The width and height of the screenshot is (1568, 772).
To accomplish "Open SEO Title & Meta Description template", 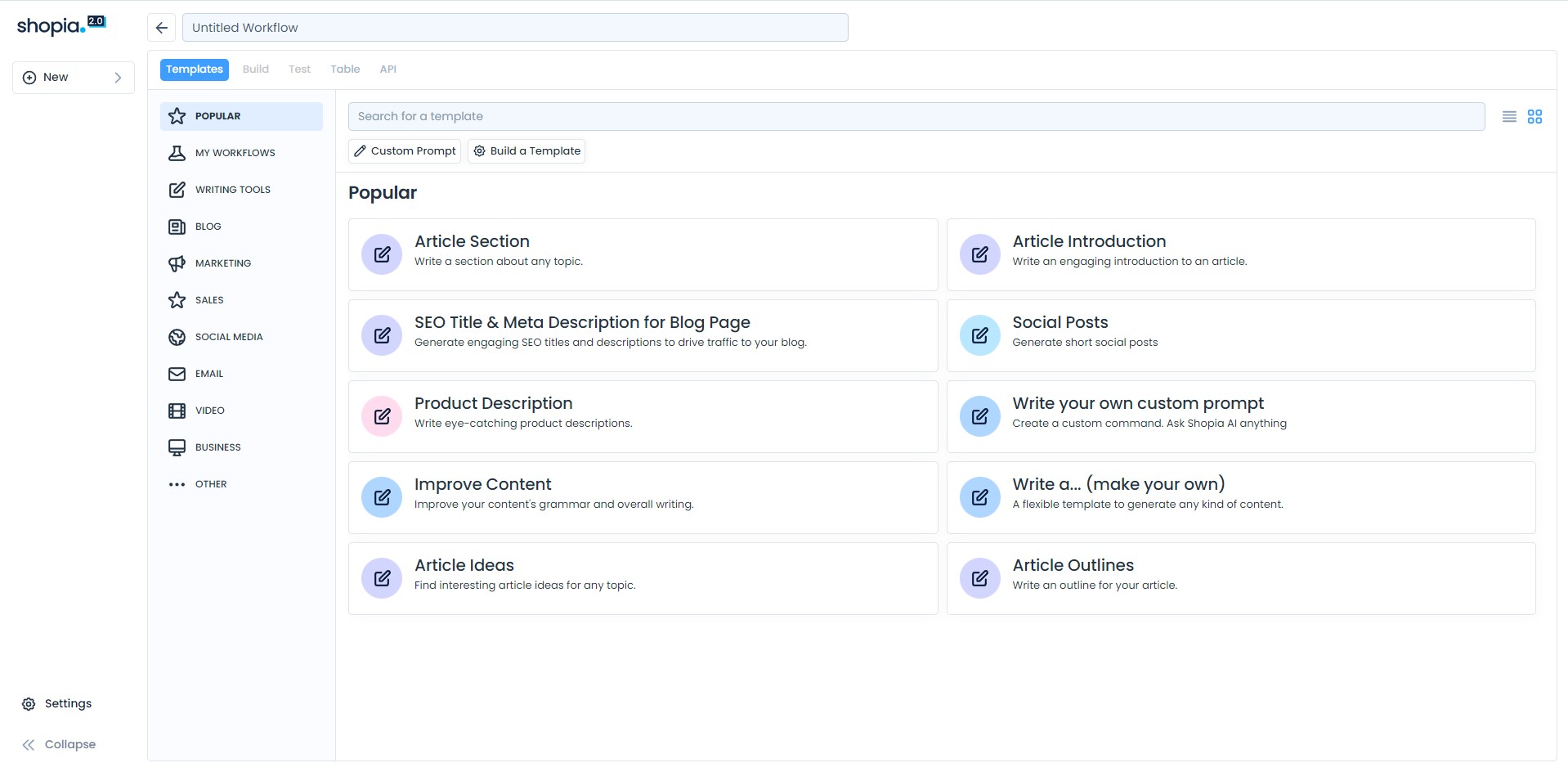I will point(643,335).
